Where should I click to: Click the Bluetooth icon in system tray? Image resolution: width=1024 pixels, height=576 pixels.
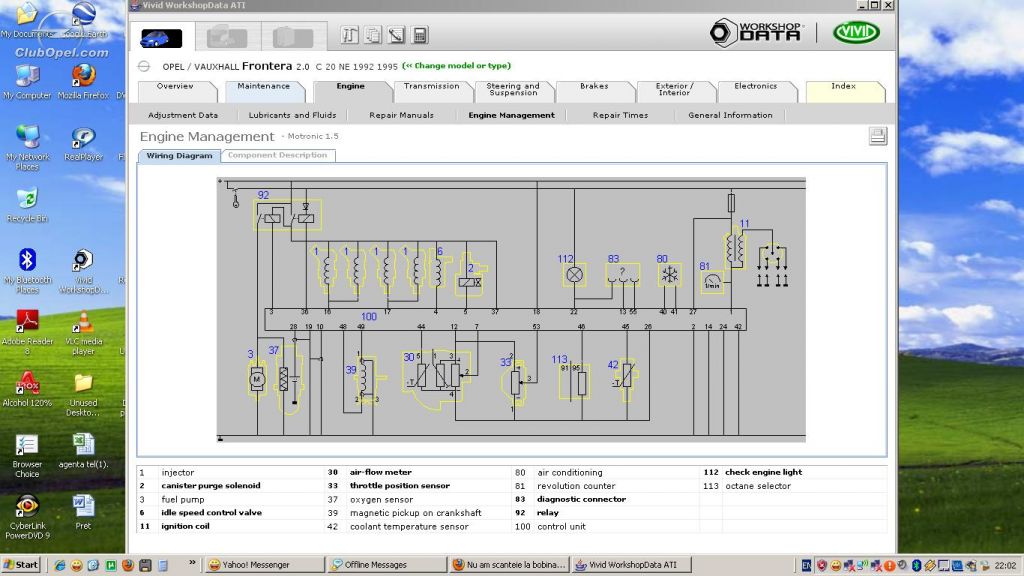pos(916,565)
